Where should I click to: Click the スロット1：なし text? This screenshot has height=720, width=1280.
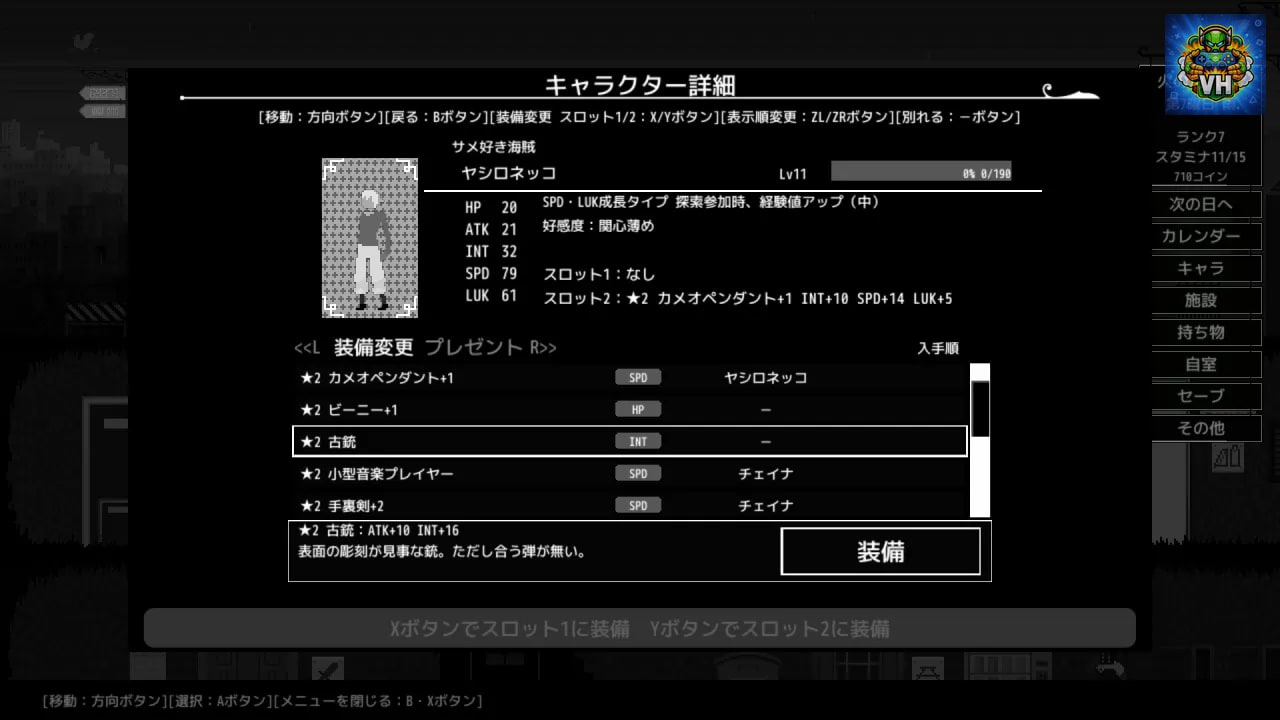coord(599,274)
